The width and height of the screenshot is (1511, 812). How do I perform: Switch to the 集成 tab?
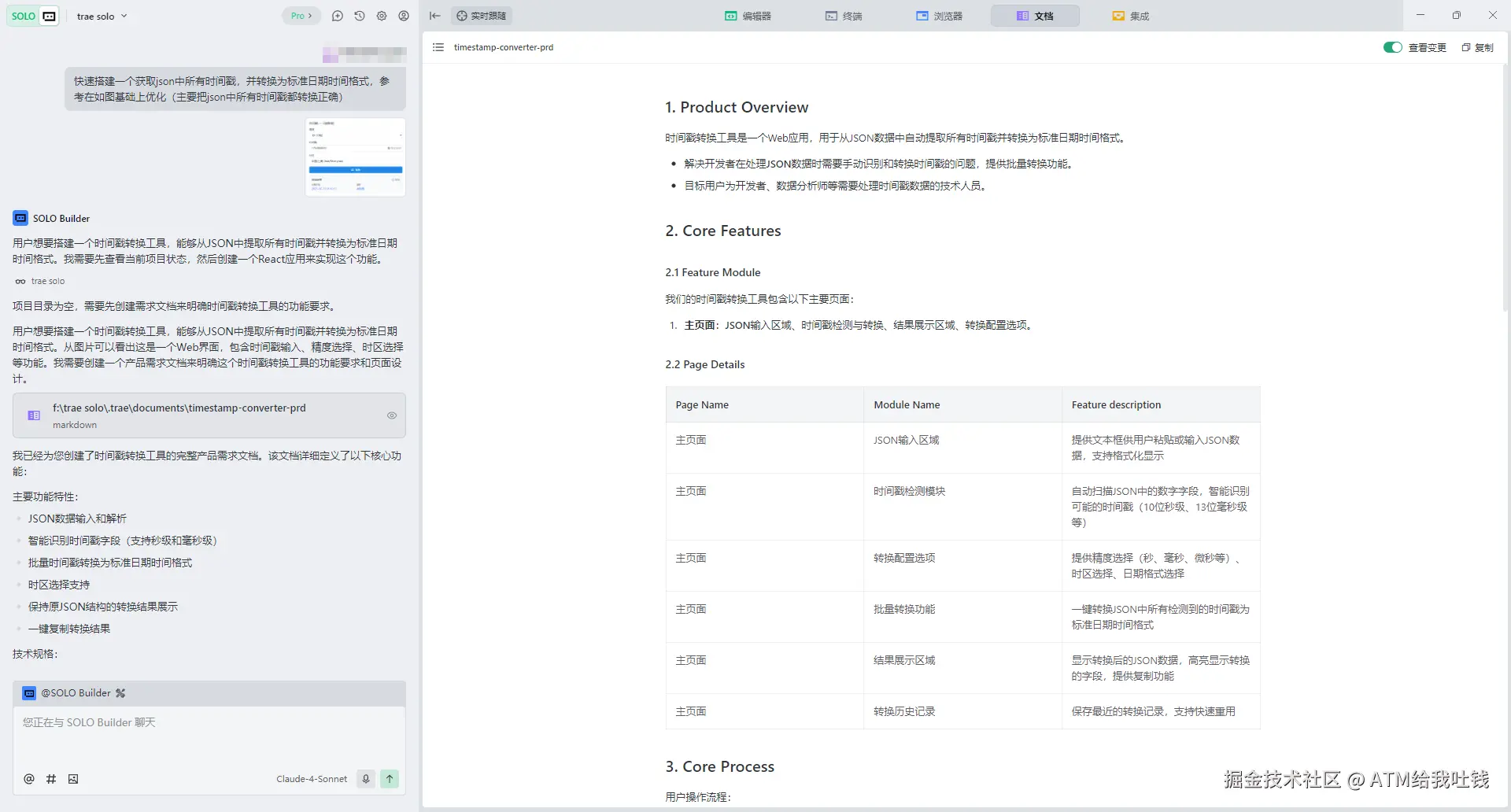point(1131,16)
